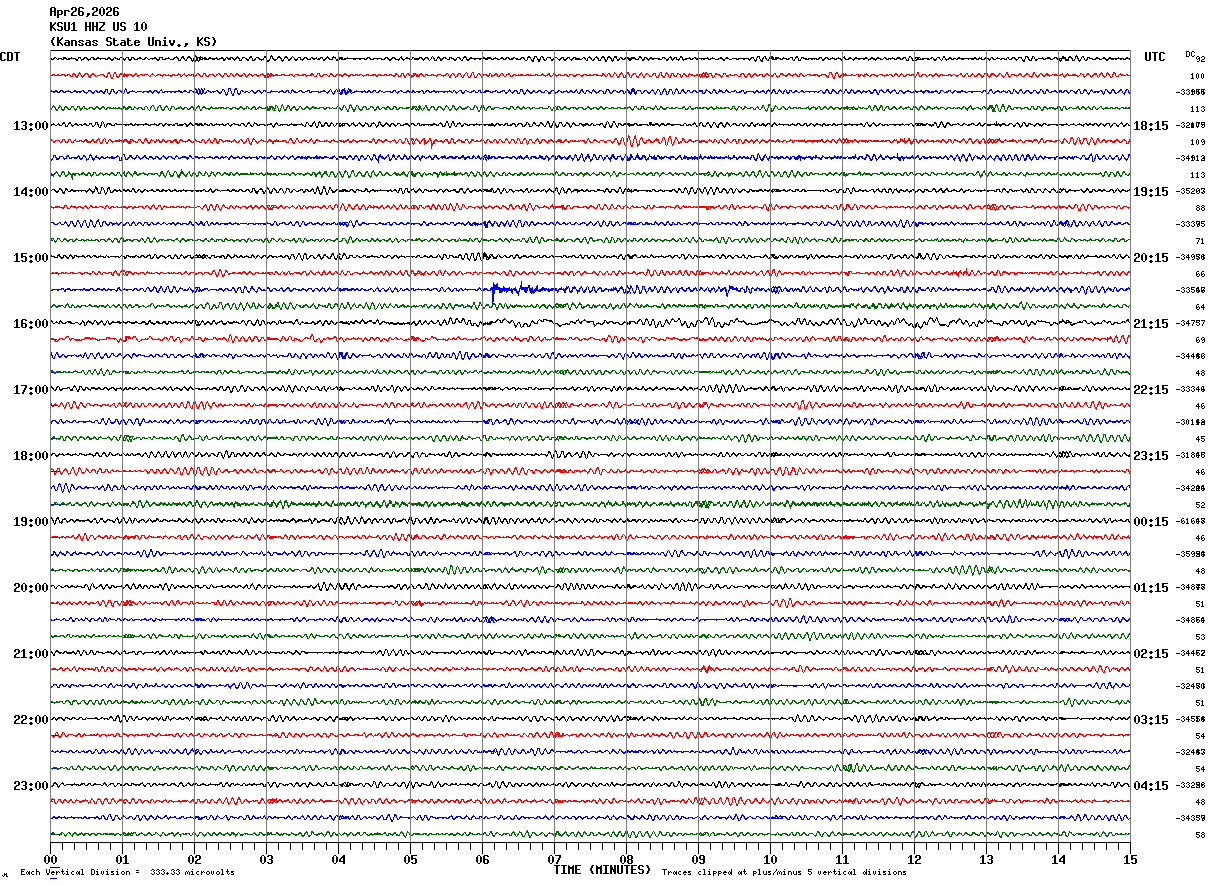Click the 21:15 UTC time label
Viewport: 1210px width, 886px height.
tap(1151, 324)
